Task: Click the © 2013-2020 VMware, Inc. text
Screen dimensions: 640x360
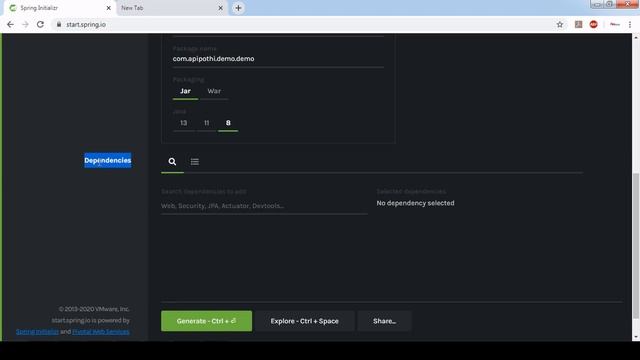Action: [94, 309]
